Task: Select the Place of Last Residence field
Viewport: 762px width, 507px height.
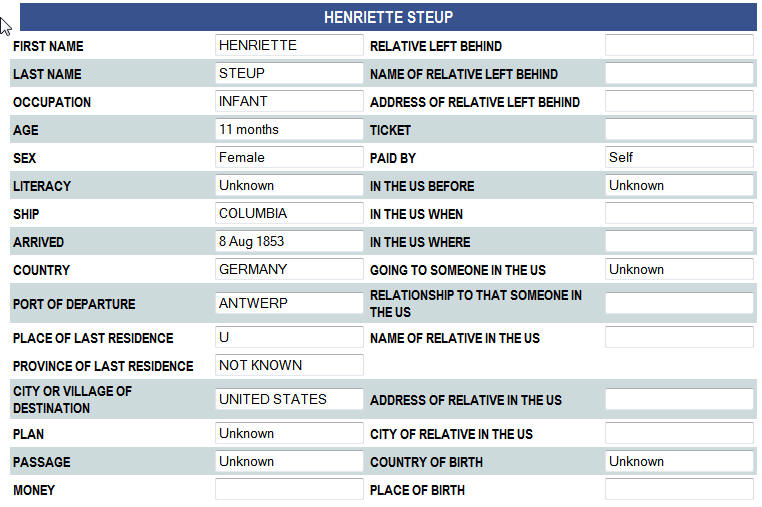Action: click(289, 338)
